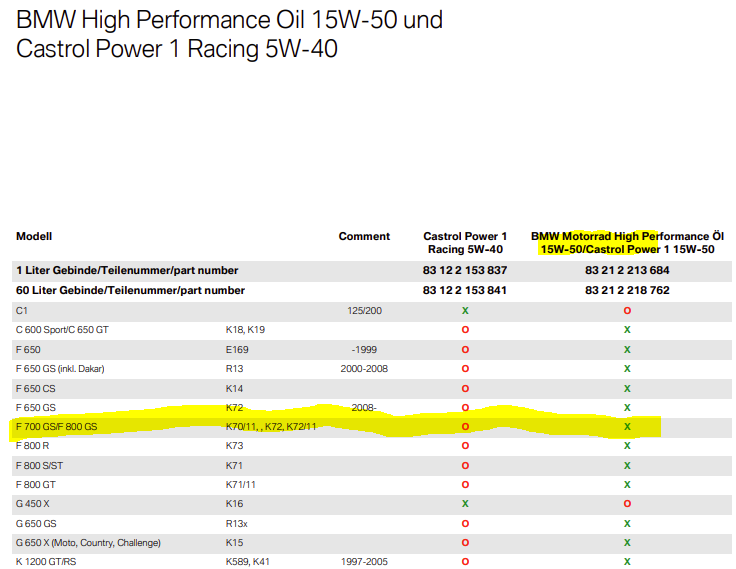Click the 'K18, K19' code cell

245,330
